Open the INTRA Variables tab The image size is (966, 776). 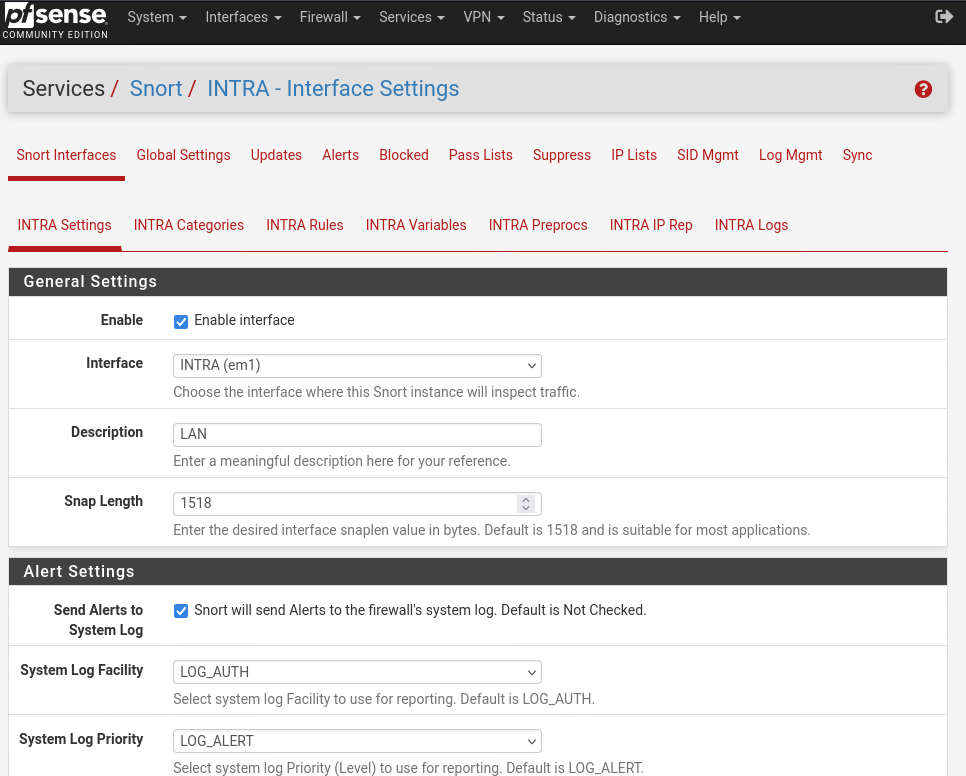(x=416, y=225)
